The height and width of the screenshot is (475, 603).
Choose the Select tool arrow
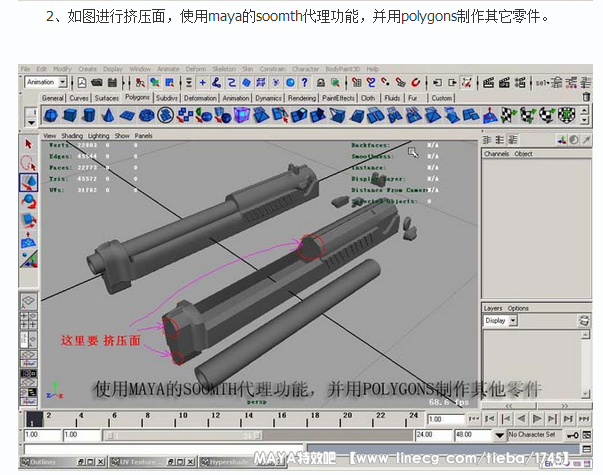pyautogui.click(x=28, y=144)
